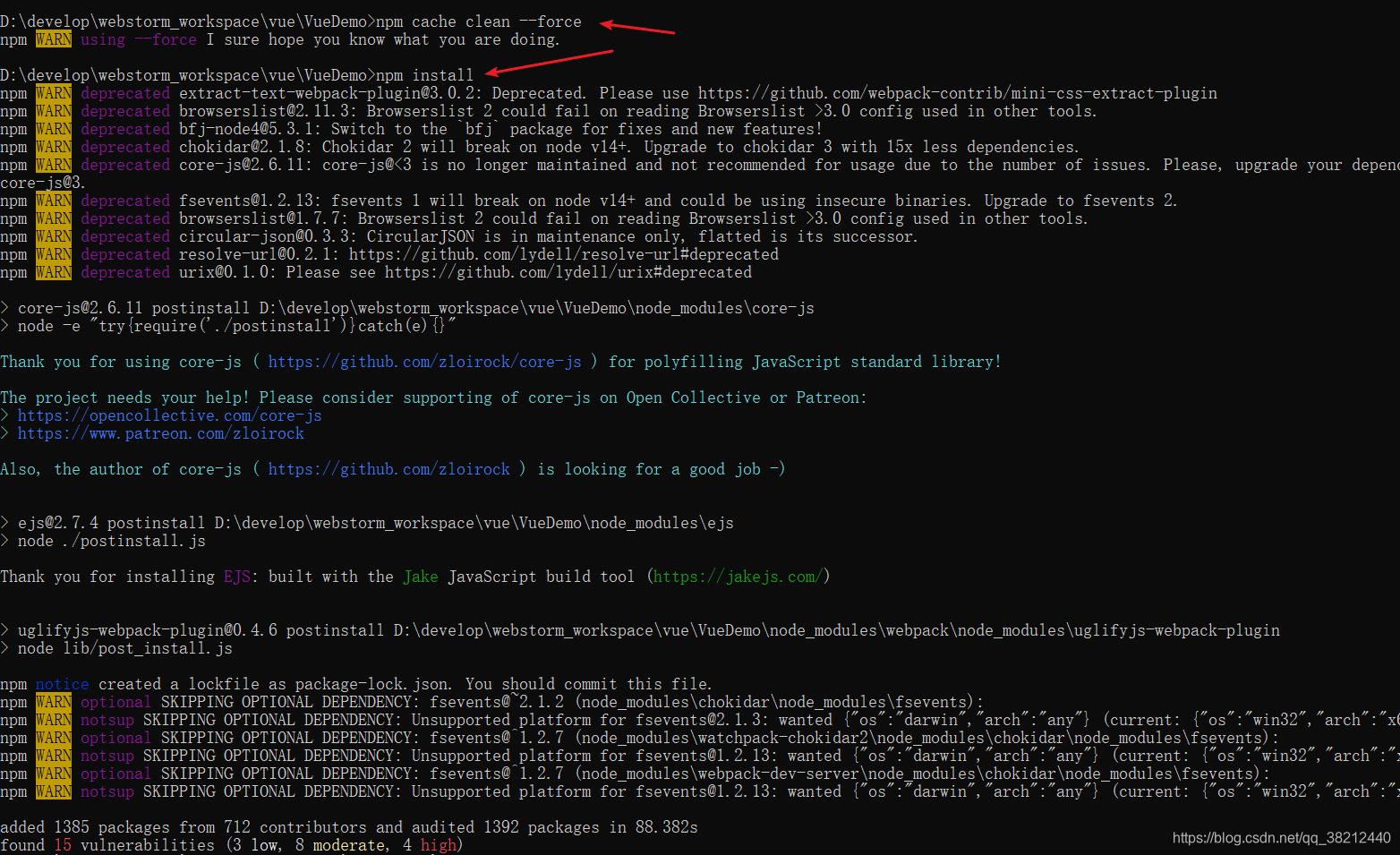Open the patreon.com/zloirock link
The image size is (1400, 855).
[161, 433]
